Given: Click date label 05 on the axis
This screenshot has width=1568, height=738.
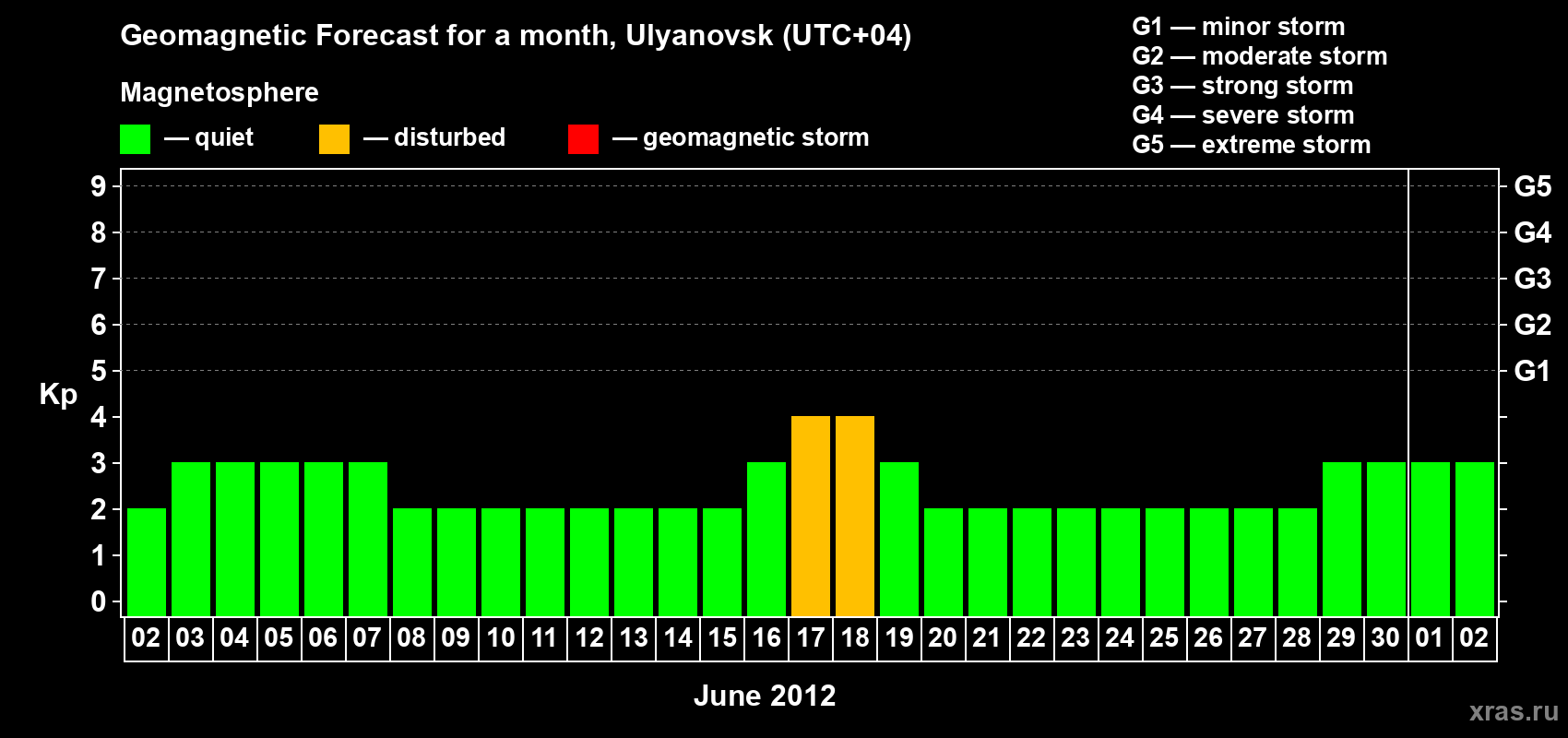Looking at the screenshot, I should (x=279, y=638).
